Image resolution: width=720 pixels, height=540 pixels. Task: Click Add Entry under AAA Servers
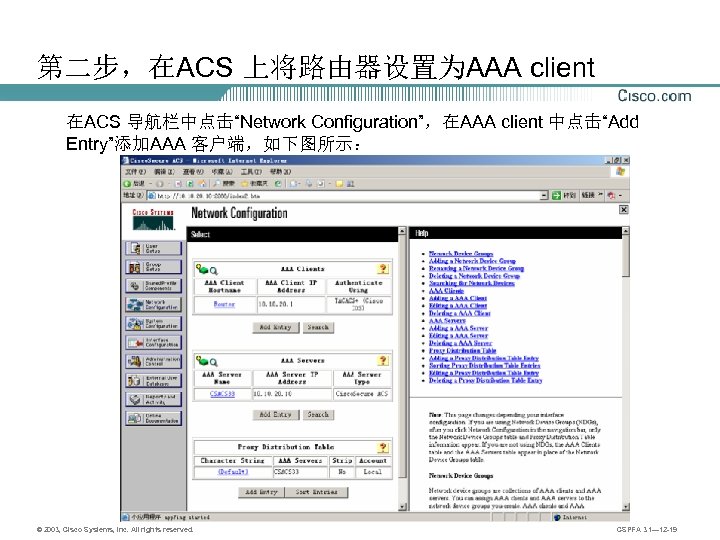coord(276,415)
